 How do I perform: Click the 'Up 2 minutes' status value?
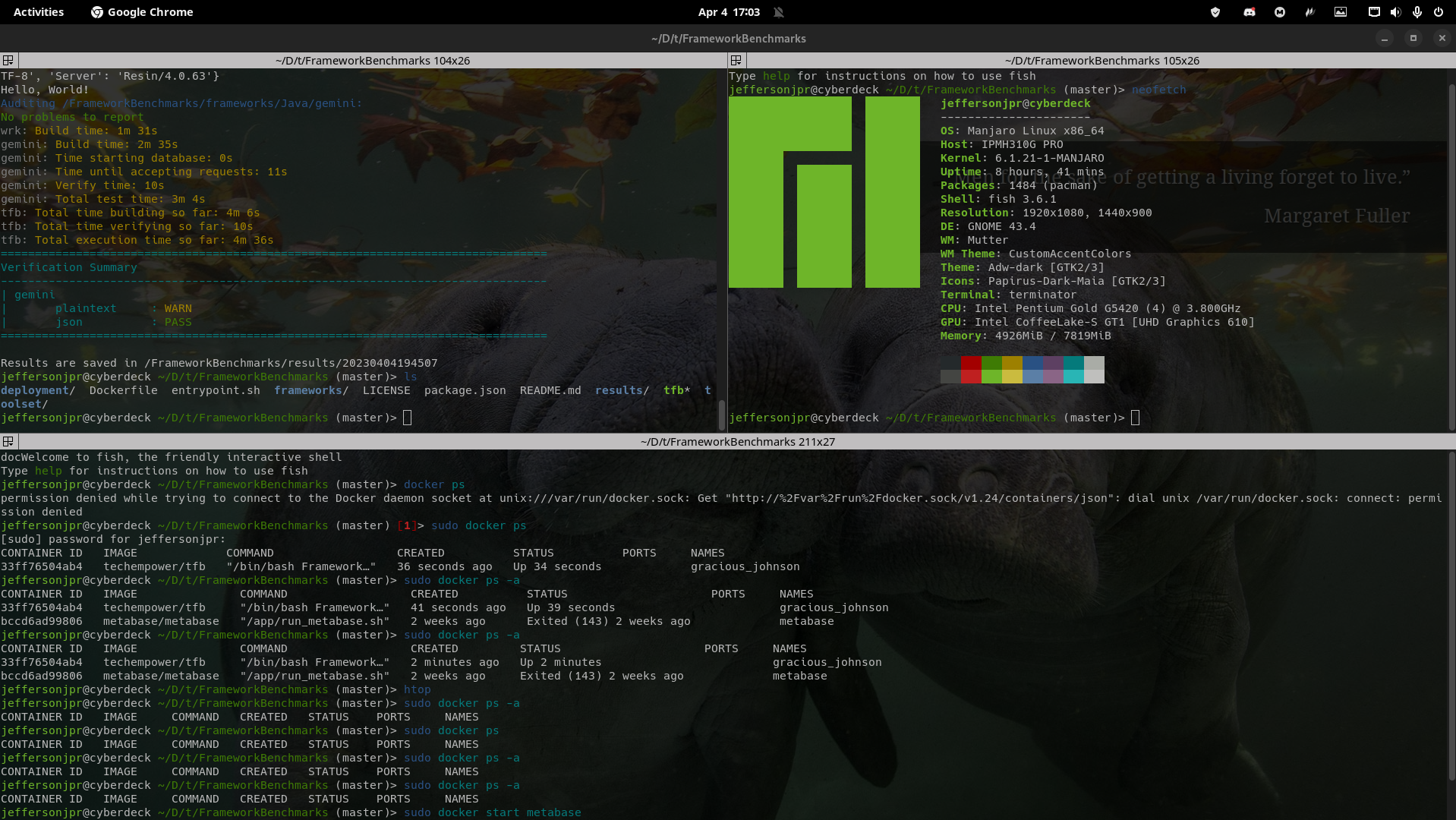coord(560,662)
